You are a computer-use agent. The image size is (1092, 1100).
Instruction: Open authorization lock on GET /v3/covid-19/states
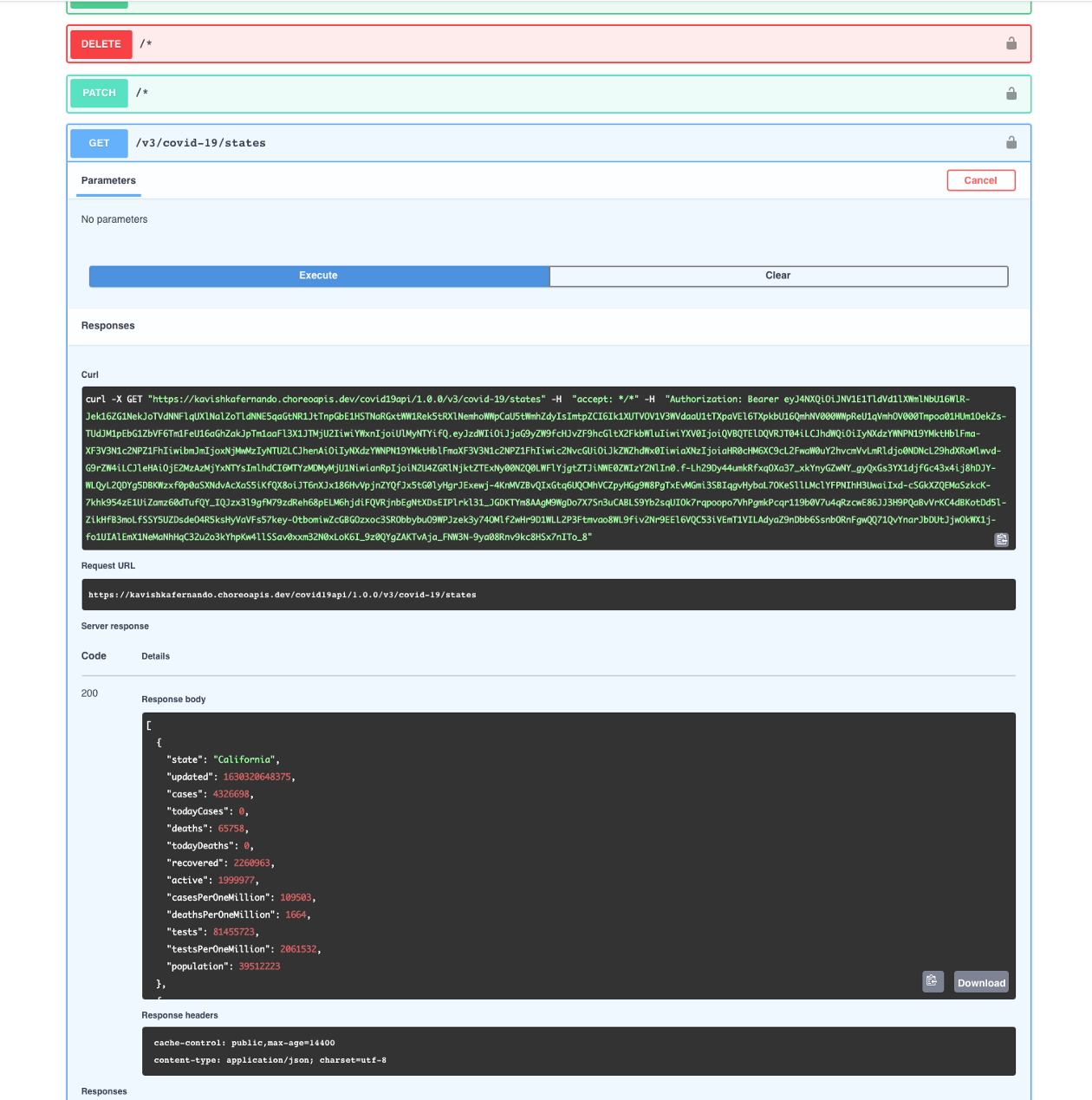pyautogui.click(x=1011, y=143)
